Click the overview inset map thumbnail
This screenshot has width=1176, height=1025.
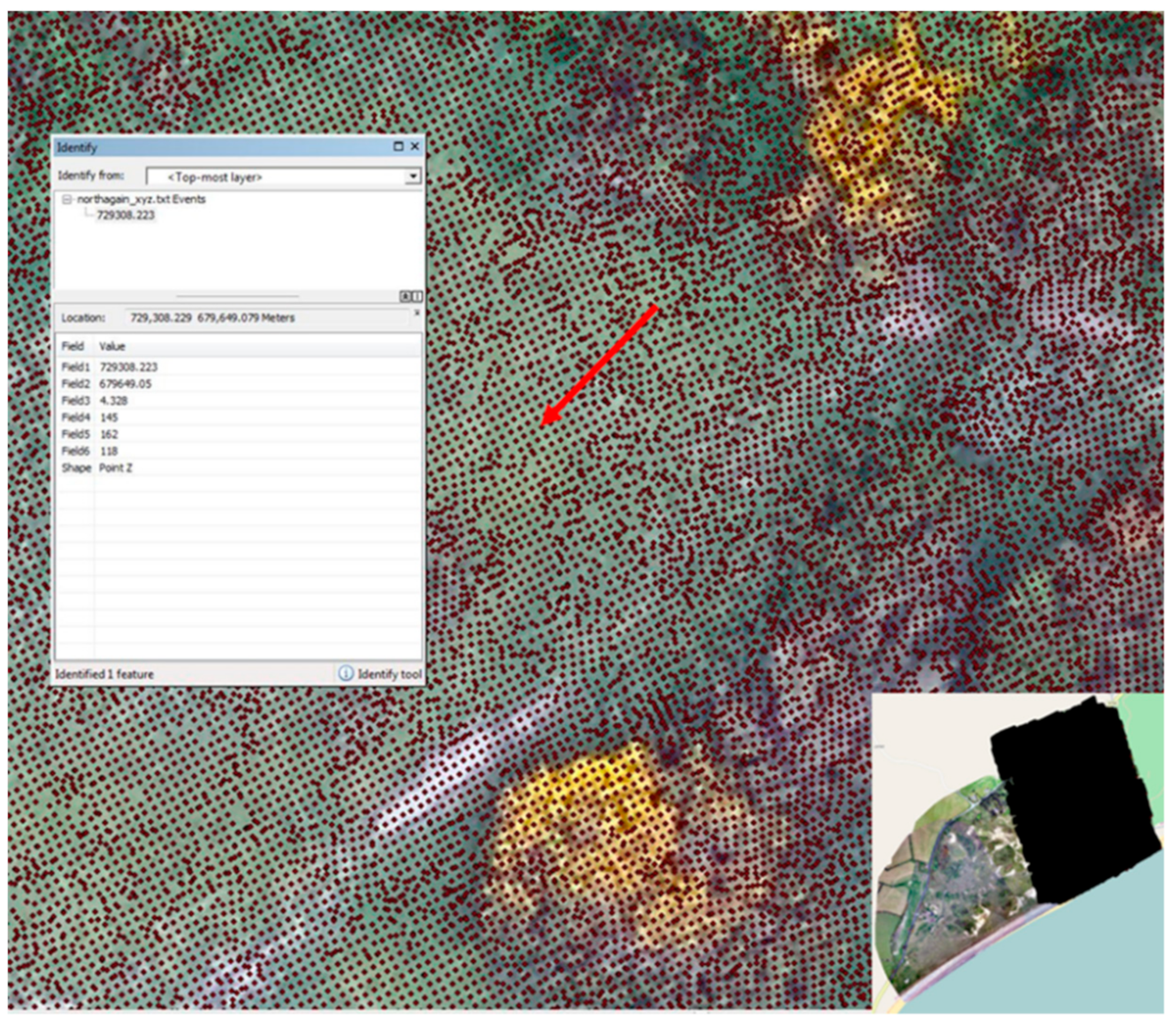pos(1017,852)
